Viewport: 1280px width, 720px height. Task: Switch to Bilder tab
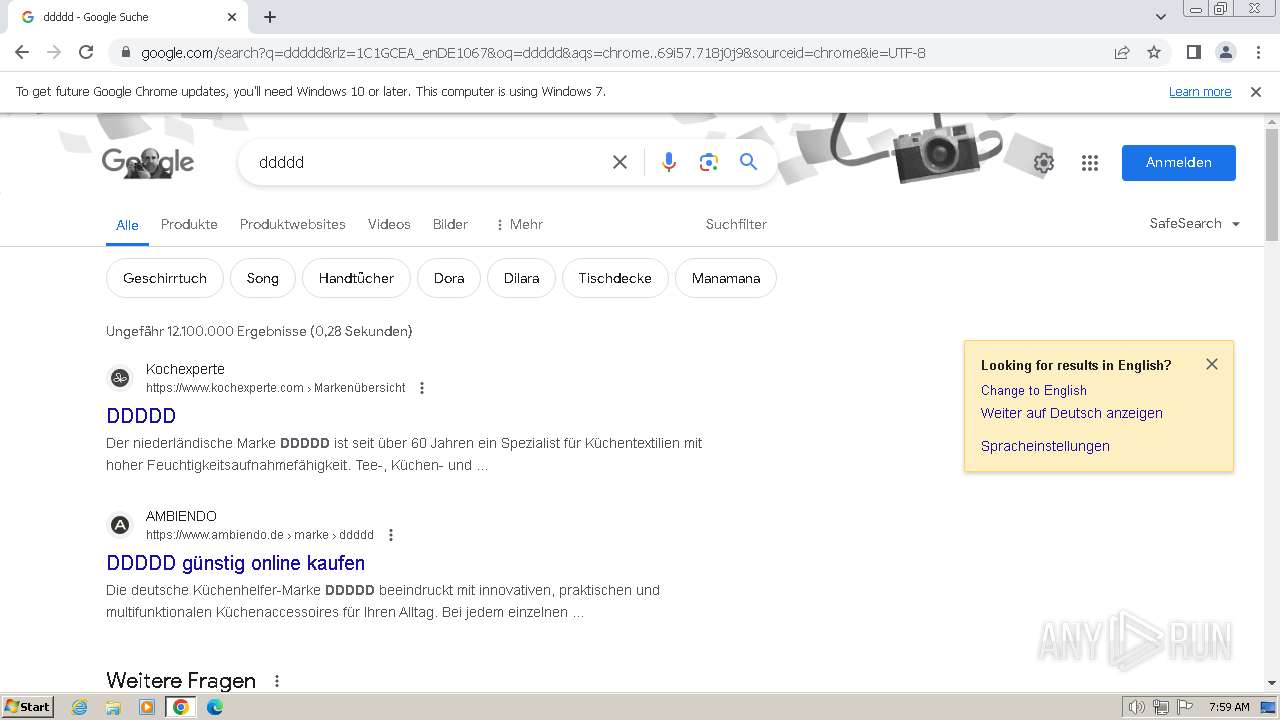[x=450, y=224]
